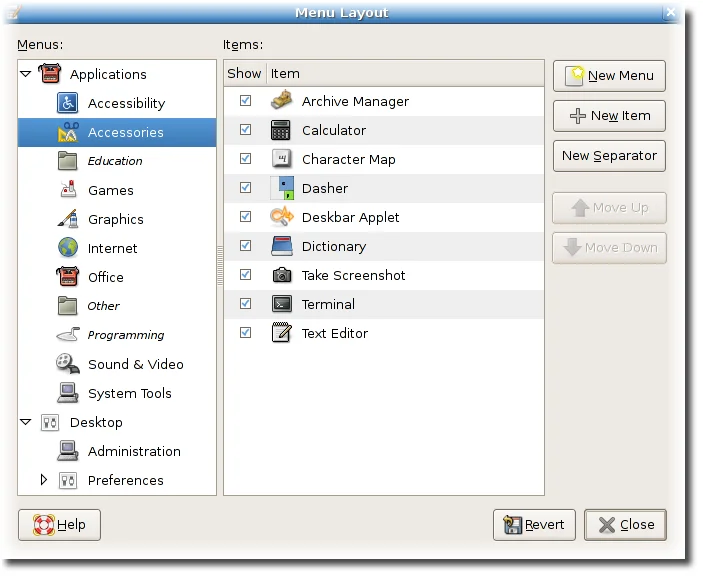This screenshot has height=577, width=703.
Task: Select the Programming menu label
Action: pyautogui.click(x=126, y=335)
